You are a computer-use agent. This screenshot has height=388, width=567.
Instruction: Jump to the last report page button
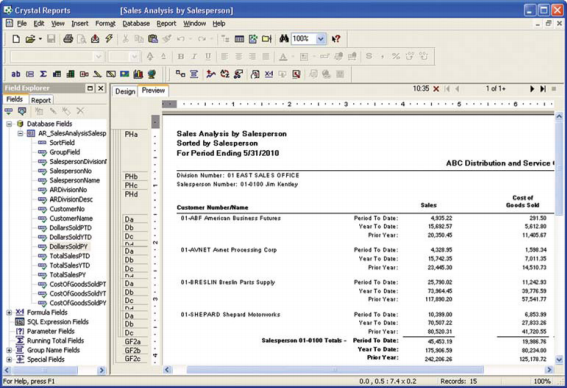(x=543, y=89)
